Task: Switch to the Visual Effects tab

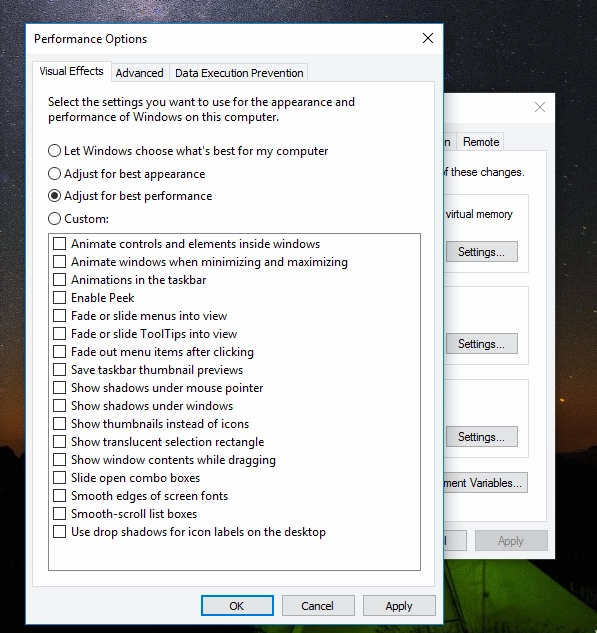Action: tap(71, 71)
